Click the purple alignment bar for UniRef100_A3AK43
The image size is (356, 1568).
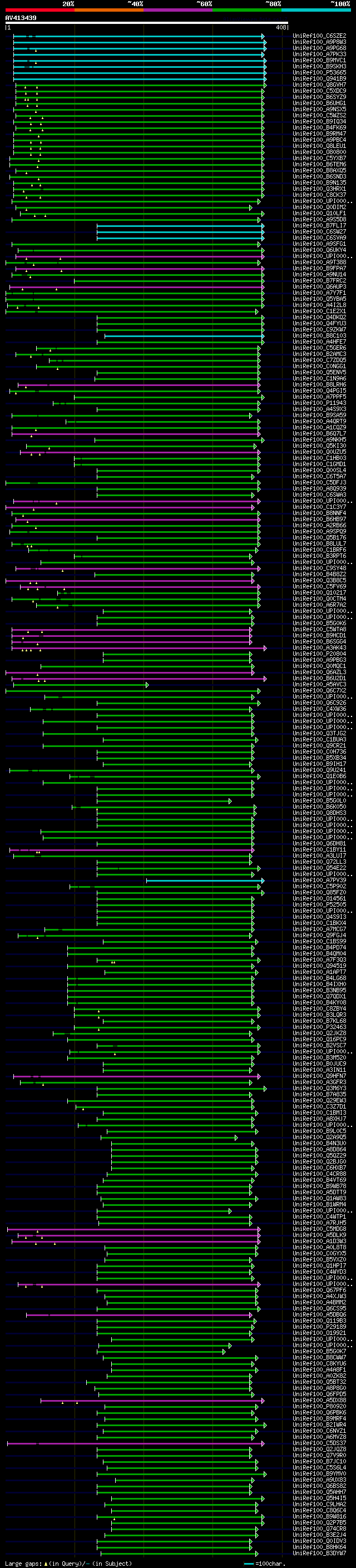[x=139, y=647]
